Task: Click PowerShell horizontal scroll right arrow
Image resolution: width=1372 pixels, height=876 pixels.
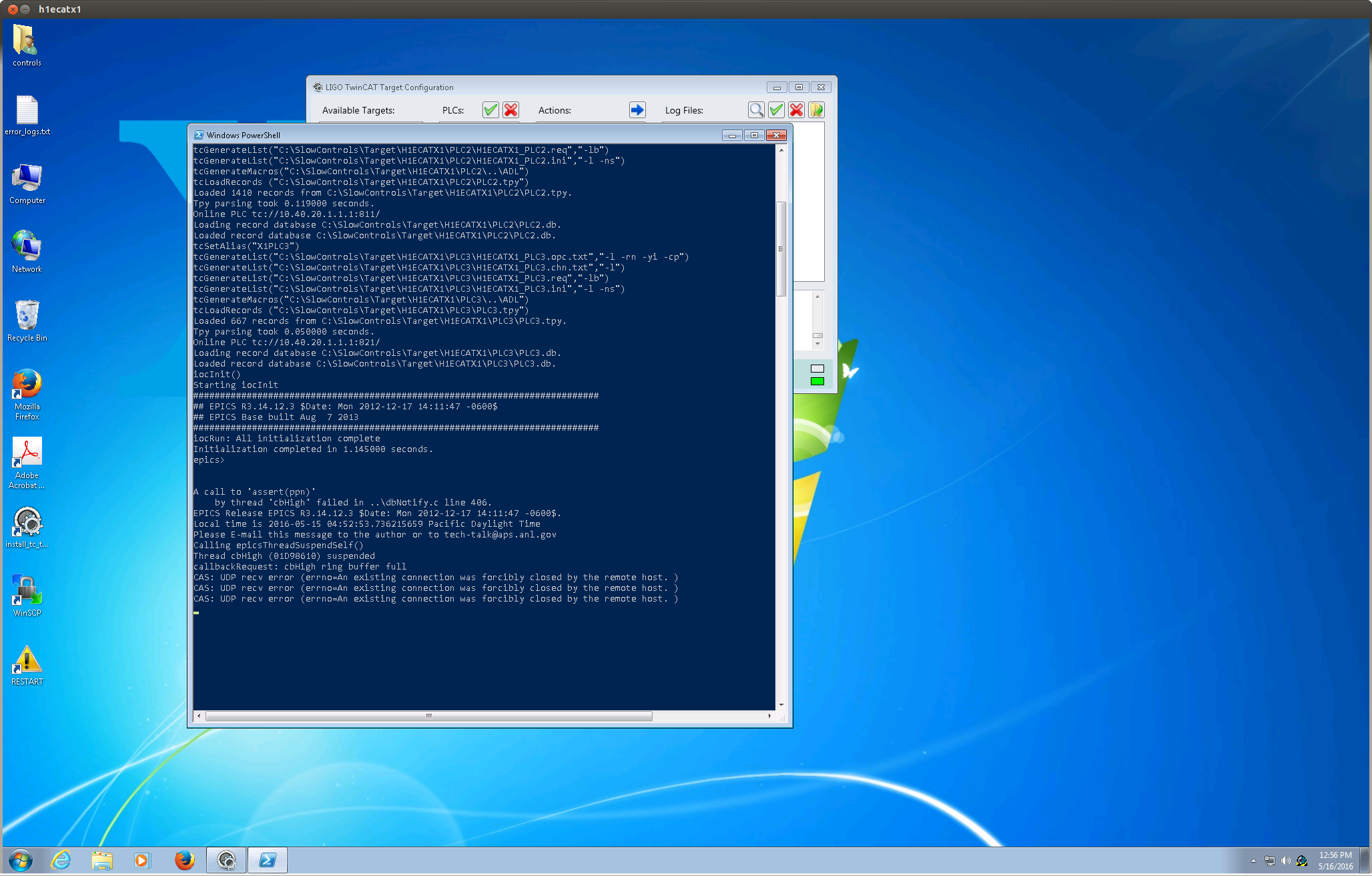Action: (769, 716)
